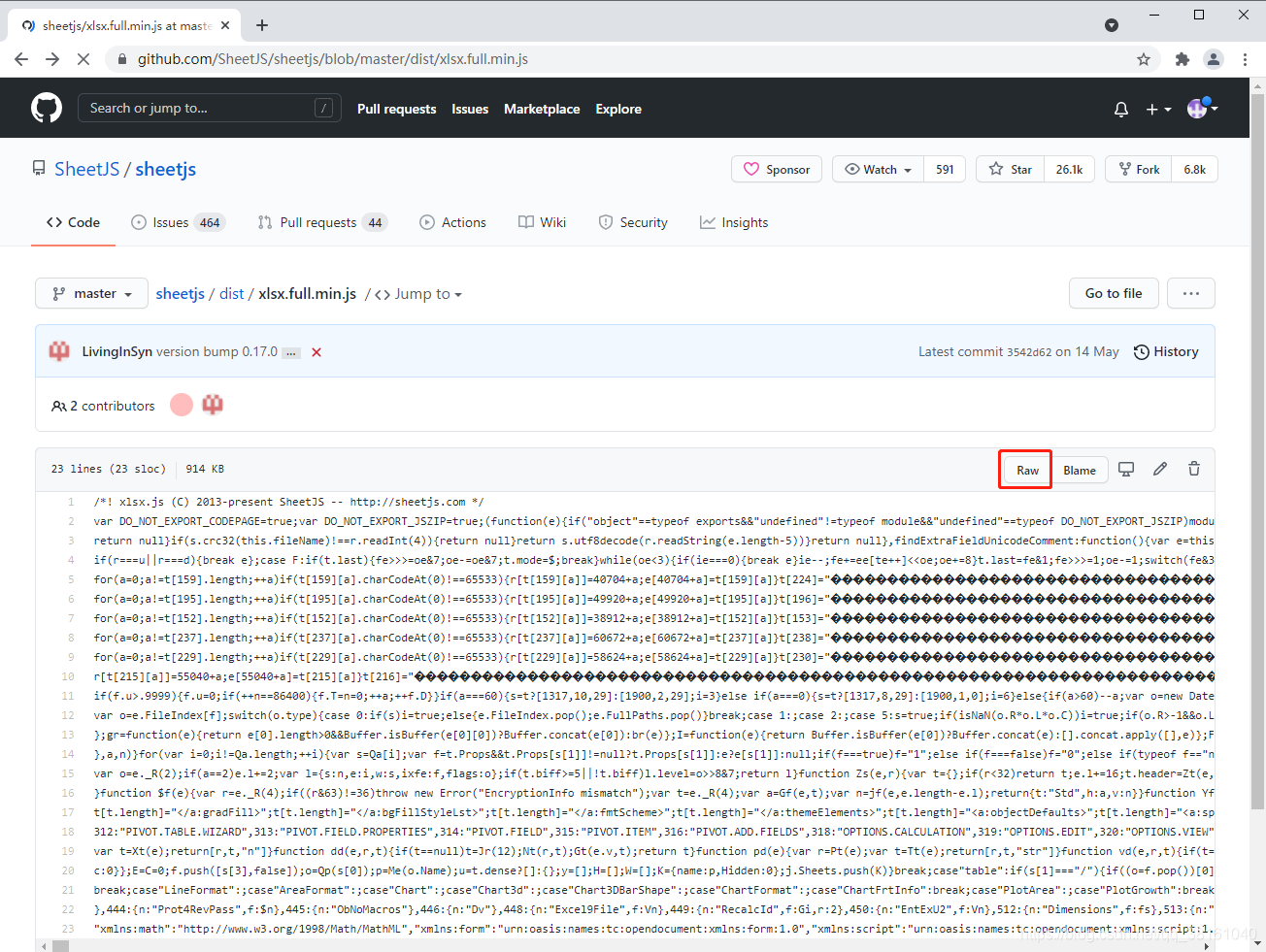This screenshot has height=952, width=1266.
Task: Open the GitHub home logo
Action: point(47,108)
